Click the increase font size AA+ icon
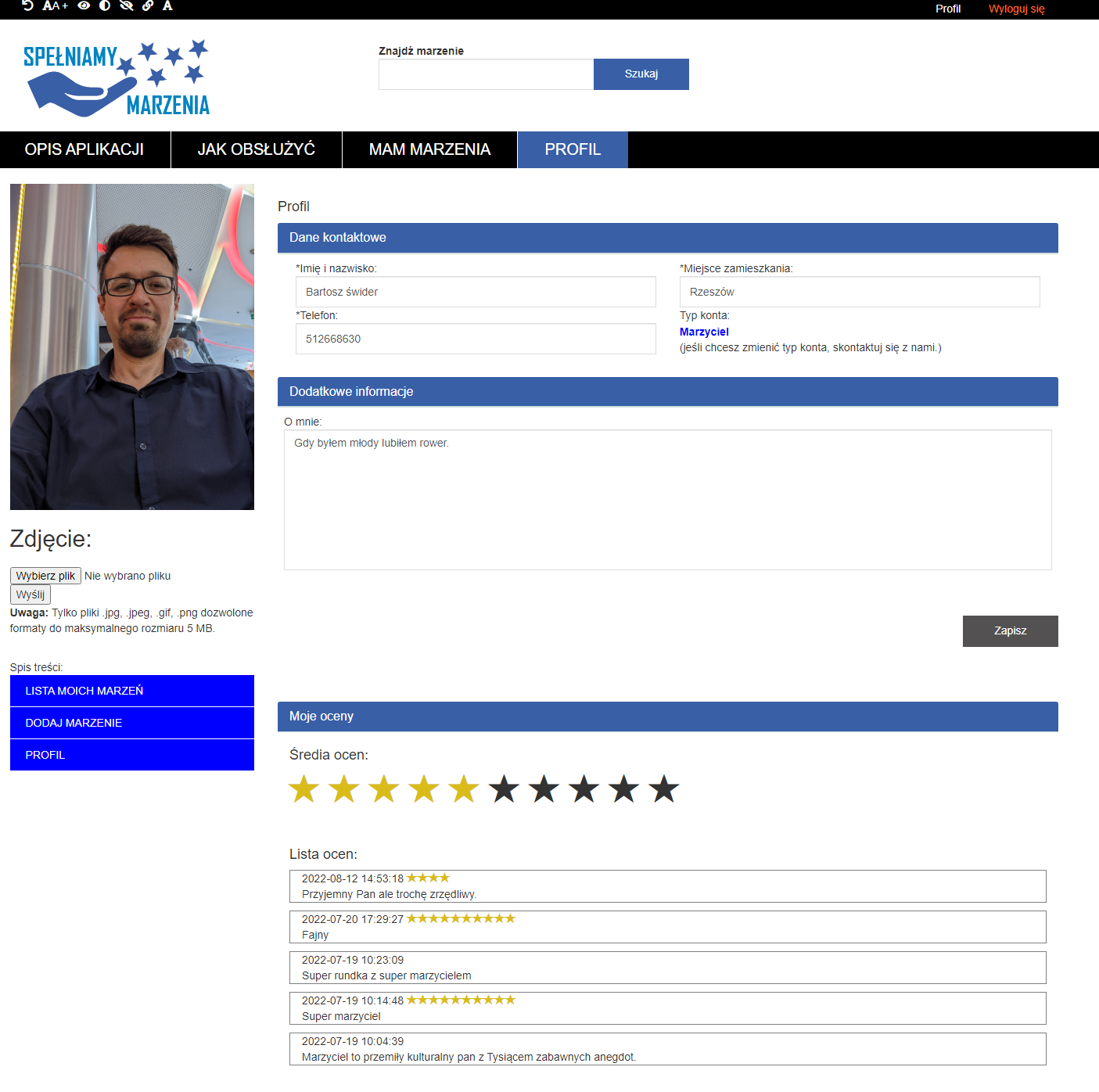The image size is (1099, 1092). point(55,5)
